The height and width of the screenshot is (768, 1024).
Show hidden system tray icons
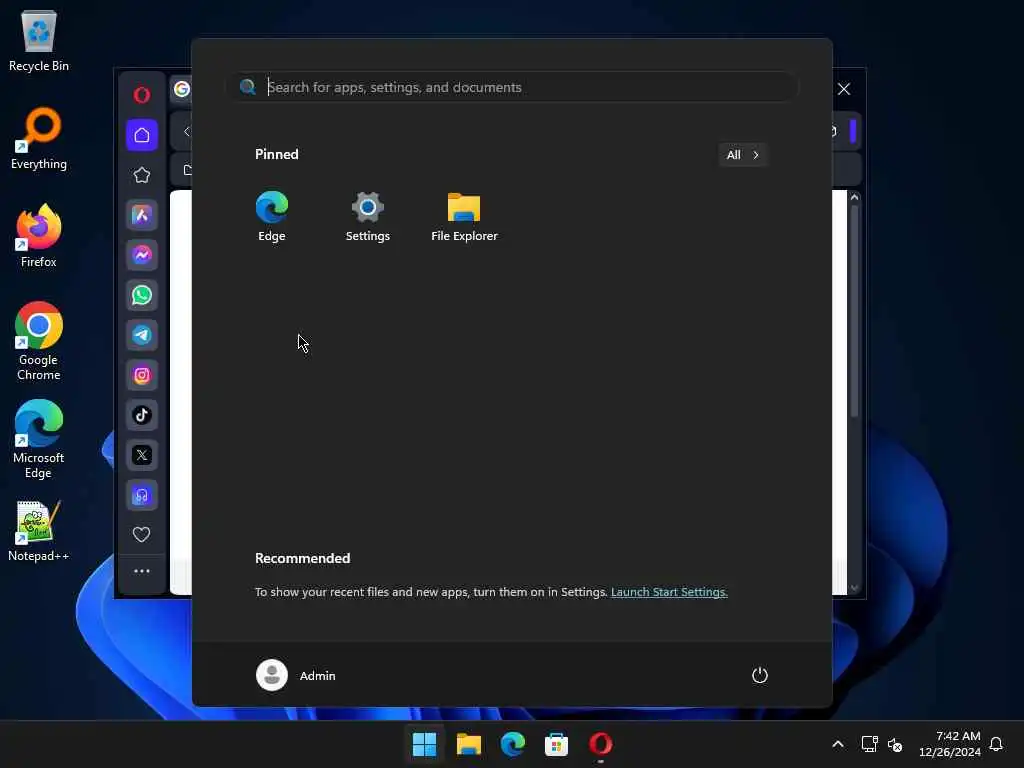coord(838,744)
